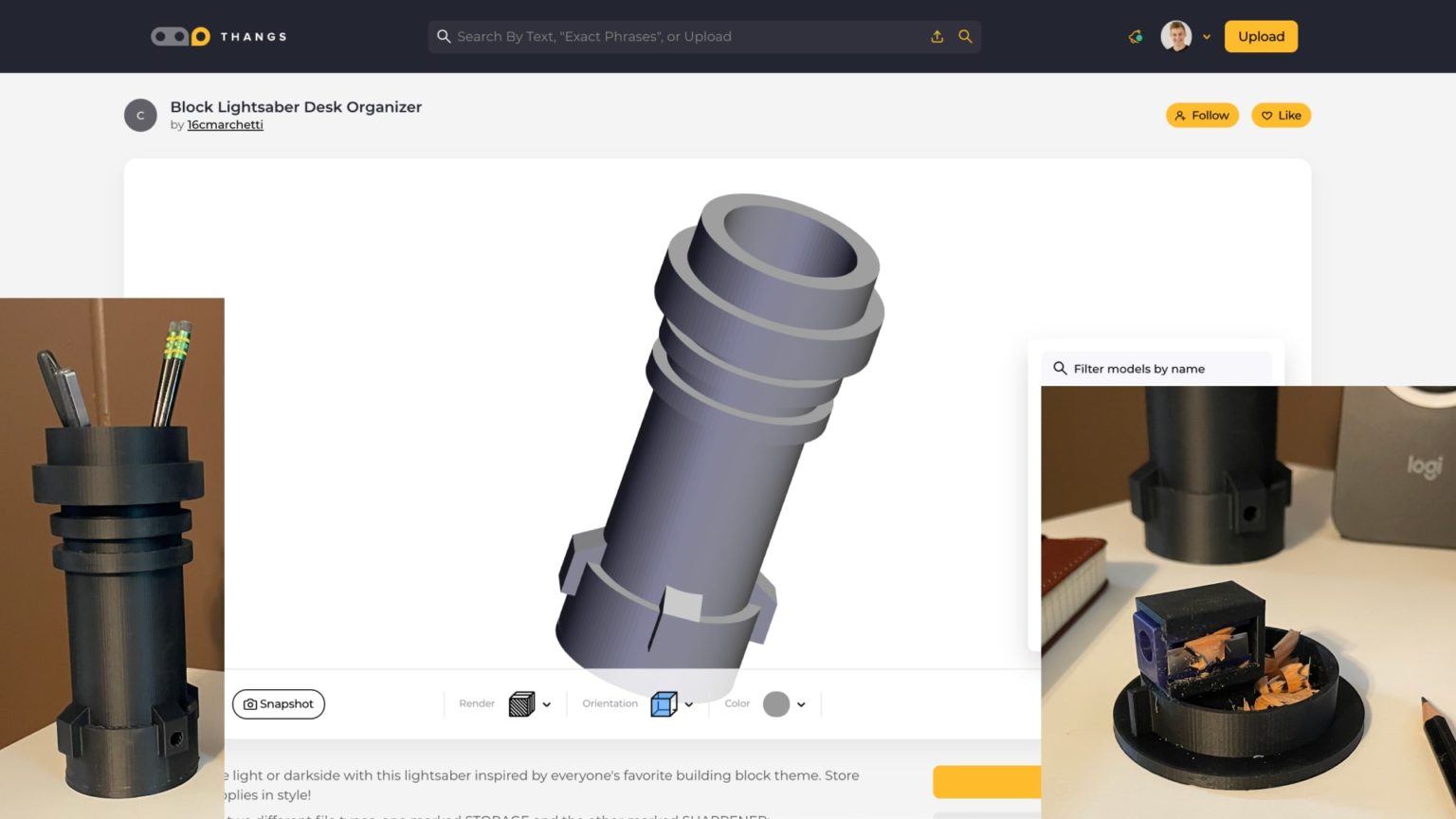
Task: Expand the Orientation dropdown
Action: pyautogui.click(x=689, y=704)
